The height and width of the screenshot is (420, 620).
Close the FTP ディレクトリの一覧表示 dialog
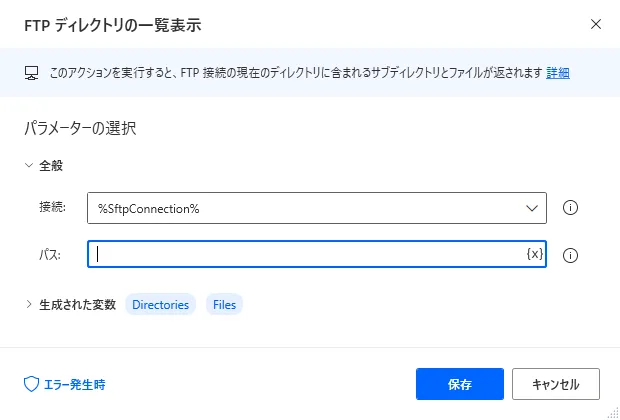(x=596, y=23)
